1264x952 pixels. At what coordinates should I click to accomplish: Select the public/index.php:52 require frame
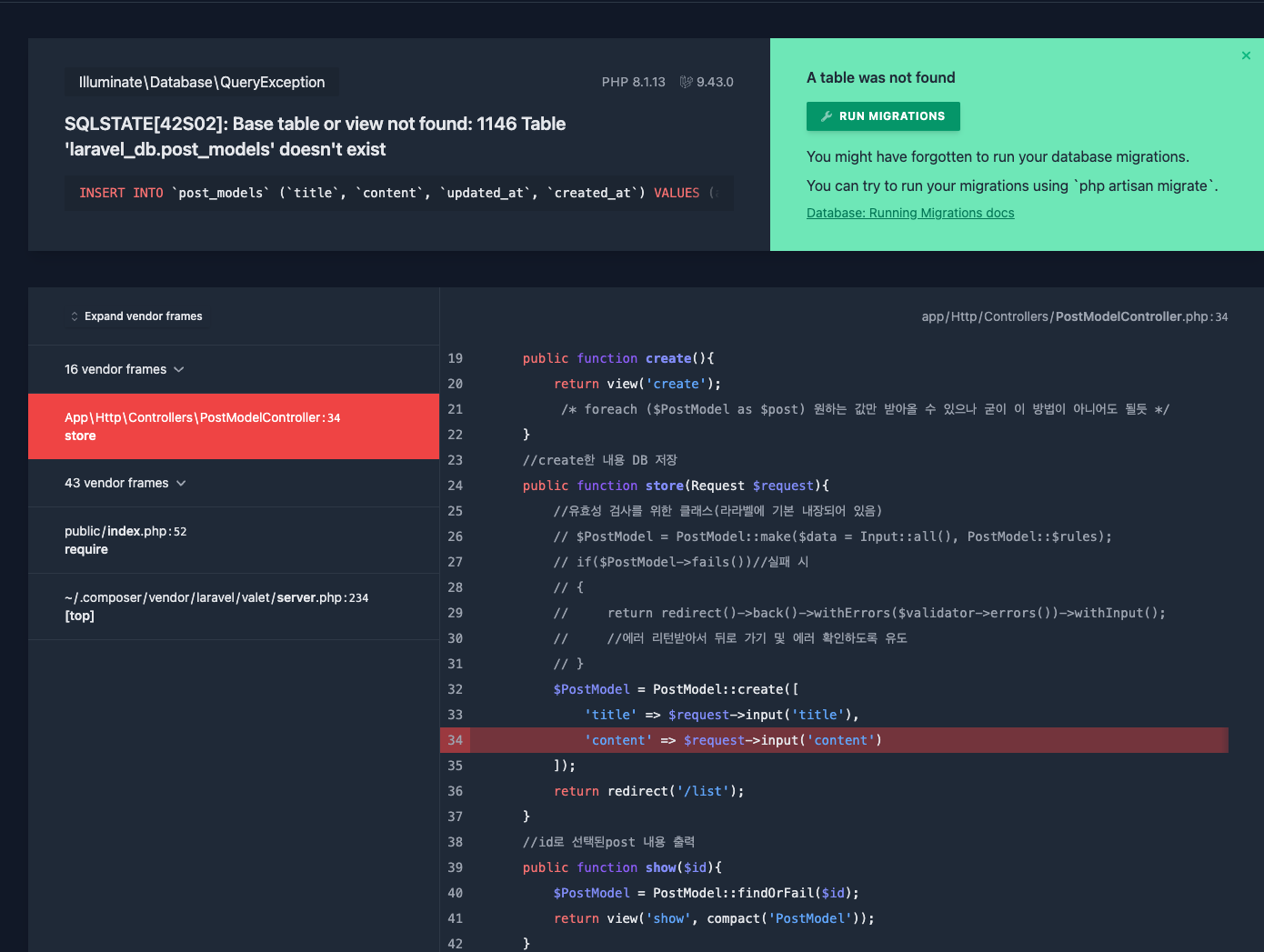[234, 540]
